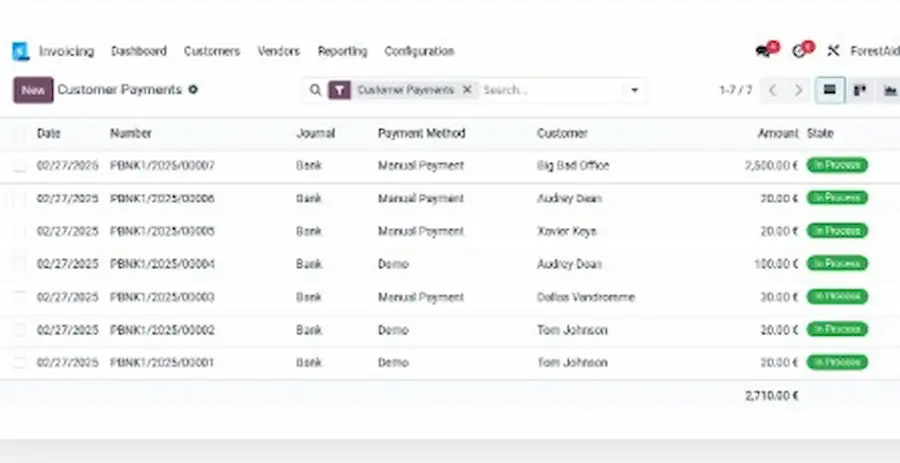The height and width of the screenshot is (463, 900).
Task: Open the activities clock icon
Action: click(x=799, y=51)
